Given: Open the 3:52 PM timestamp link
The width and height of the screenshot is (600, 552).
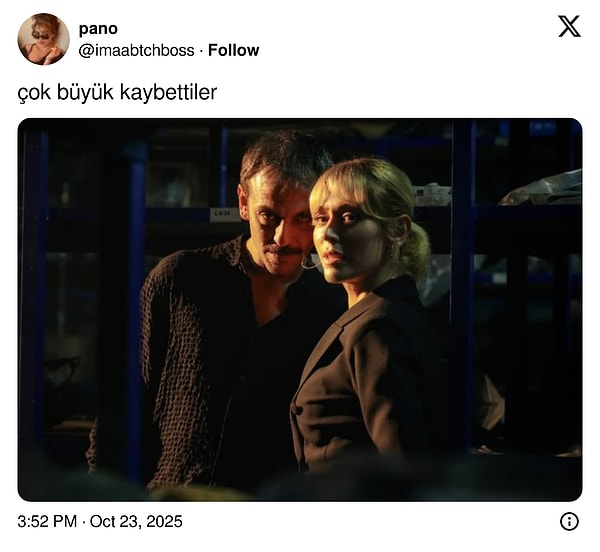Looking at the screenshot, I should [47, 522].
